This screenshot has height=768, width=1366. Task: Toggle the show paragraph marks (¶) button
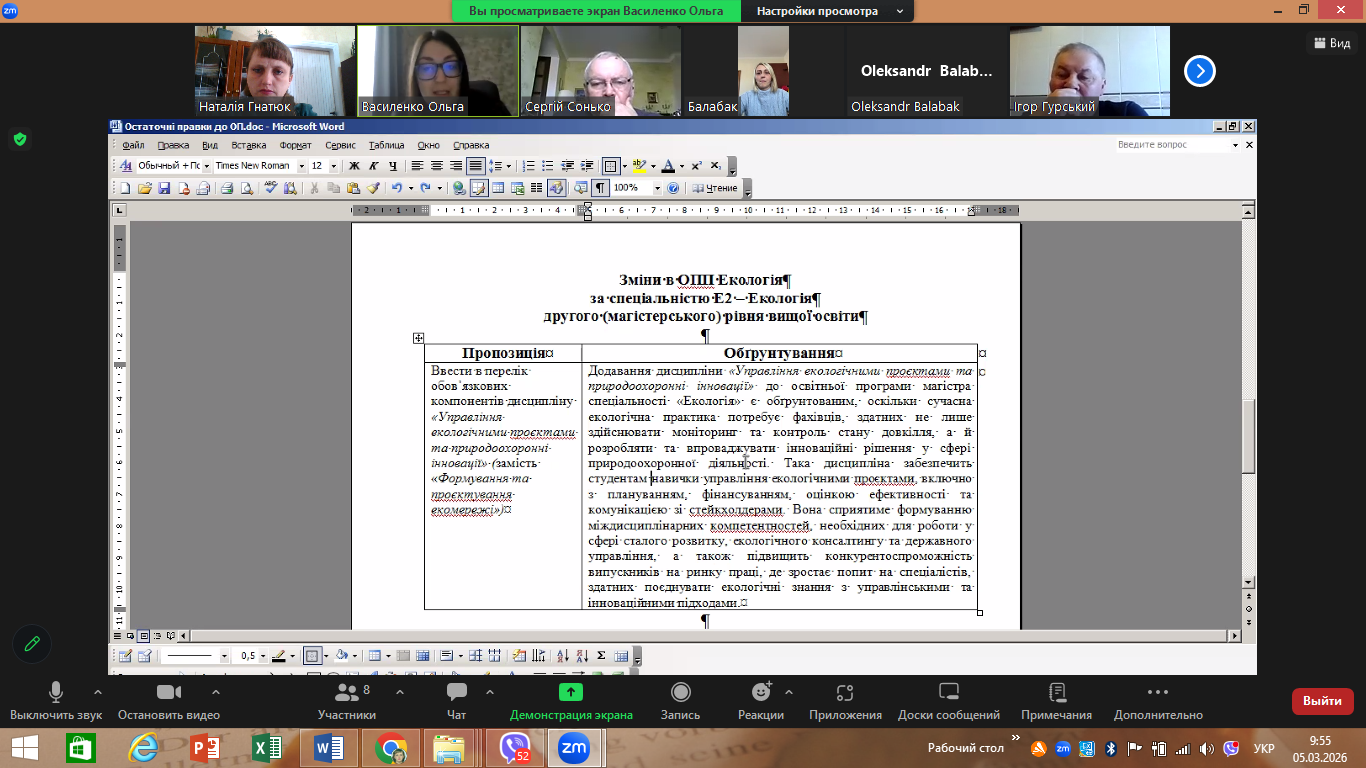[600, 188]
